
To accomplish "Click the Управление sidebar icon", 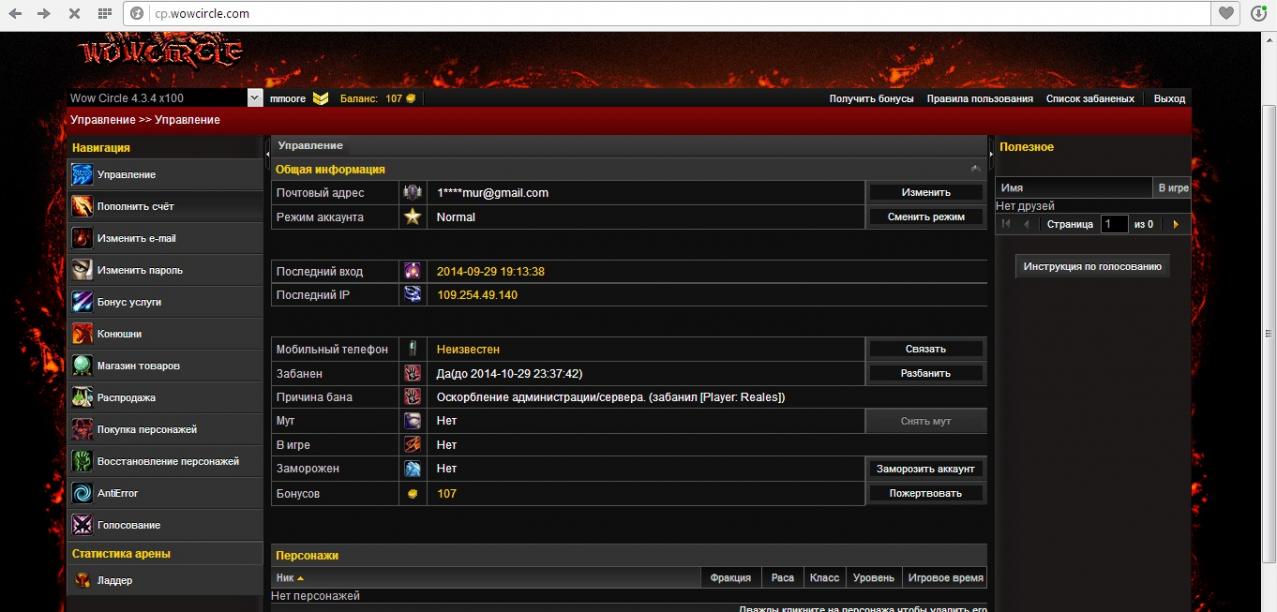I will (x=82, y=175).
